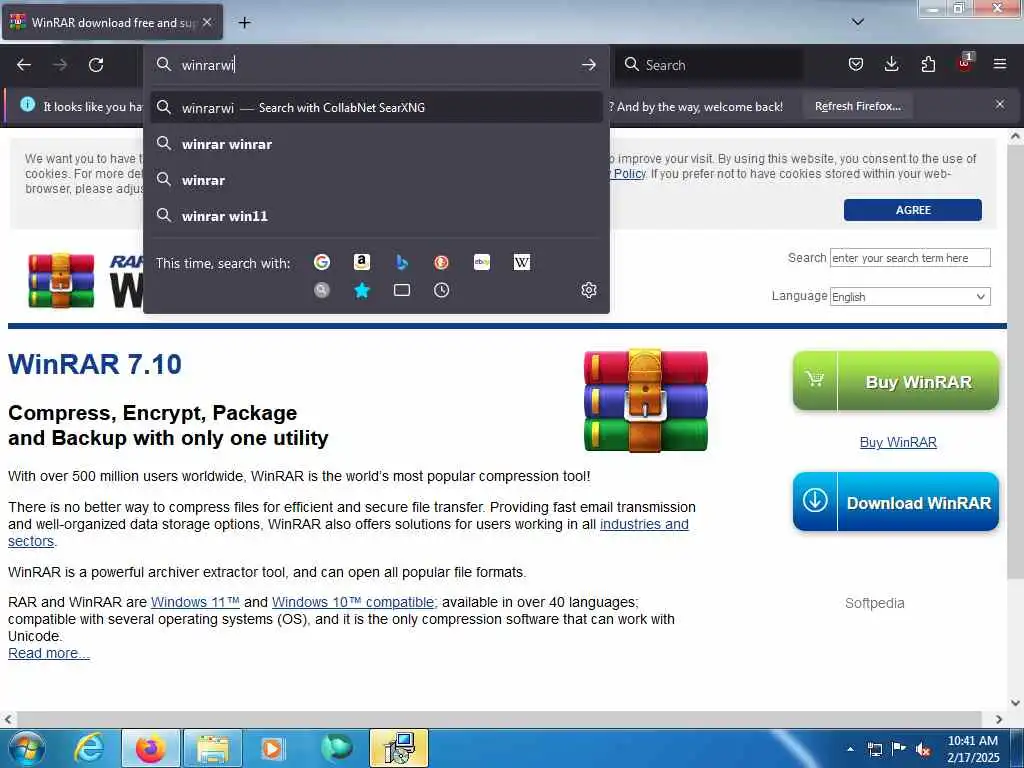The image size is (1024, 768).
Task: Open Windows Explorer from the taskbar
Action: [213, 748]
